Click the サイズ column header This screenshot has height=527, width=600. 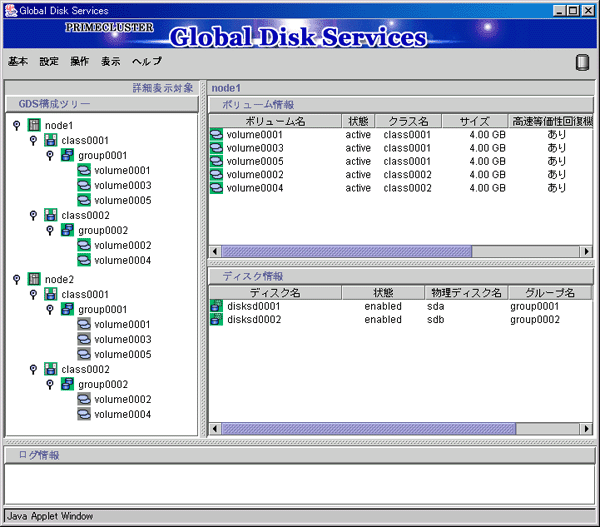coord(474,121)
